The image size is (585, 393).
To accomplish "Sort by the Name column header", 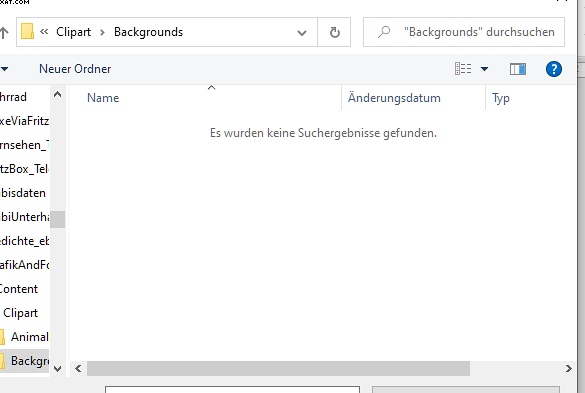I will [x=103, y=98].
